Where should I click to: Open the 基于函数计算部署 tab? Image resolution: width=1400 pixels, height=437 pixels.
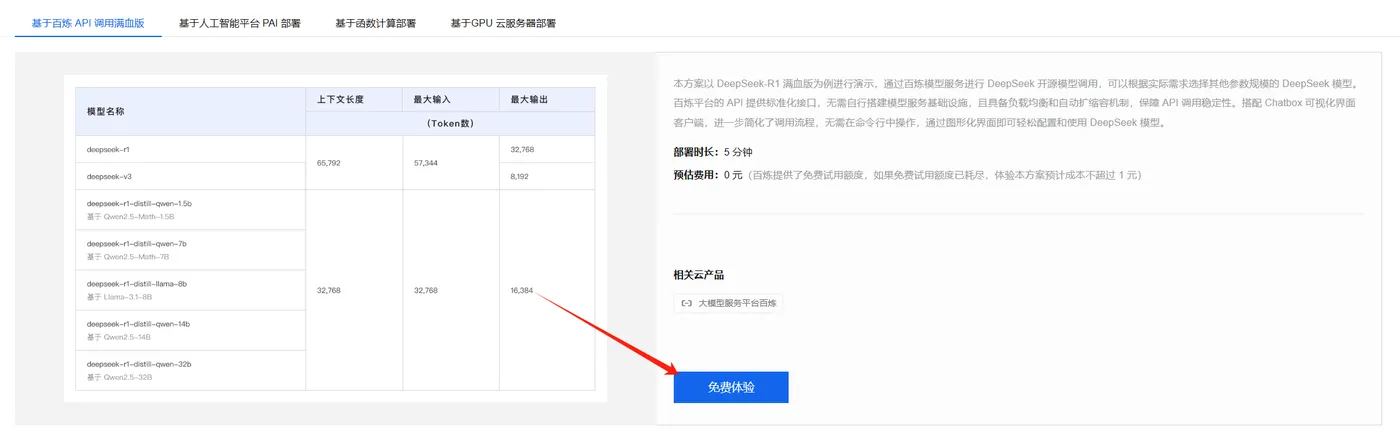(376, 22)
